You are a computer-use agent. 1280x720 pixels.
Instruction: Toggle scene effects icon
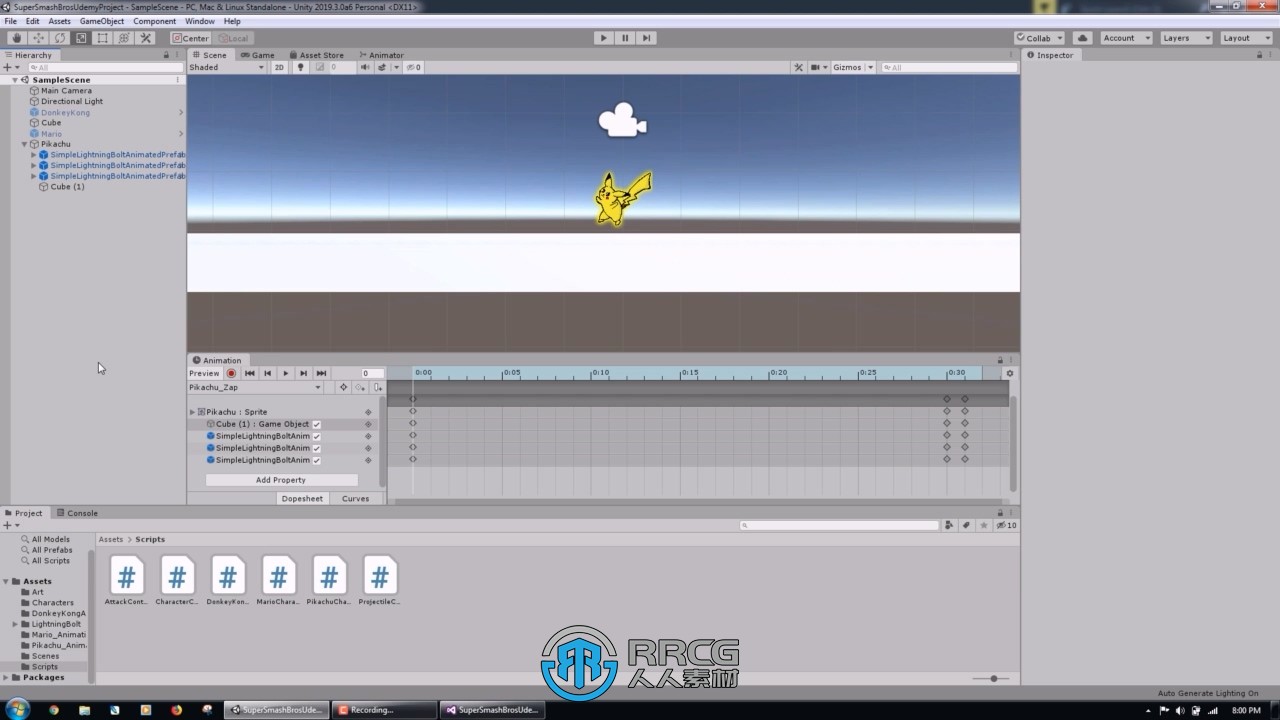point(383,67)
